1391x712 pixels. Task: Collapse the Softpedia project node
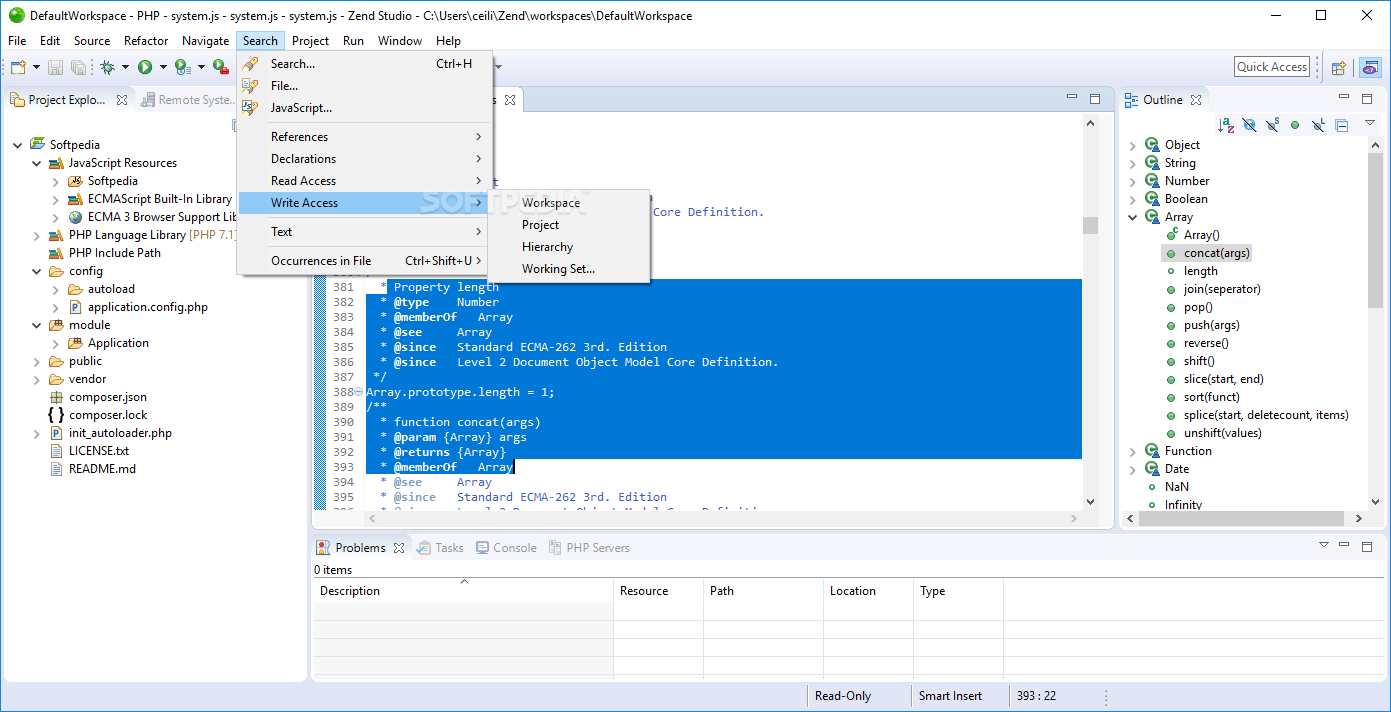tap(18, 145)
